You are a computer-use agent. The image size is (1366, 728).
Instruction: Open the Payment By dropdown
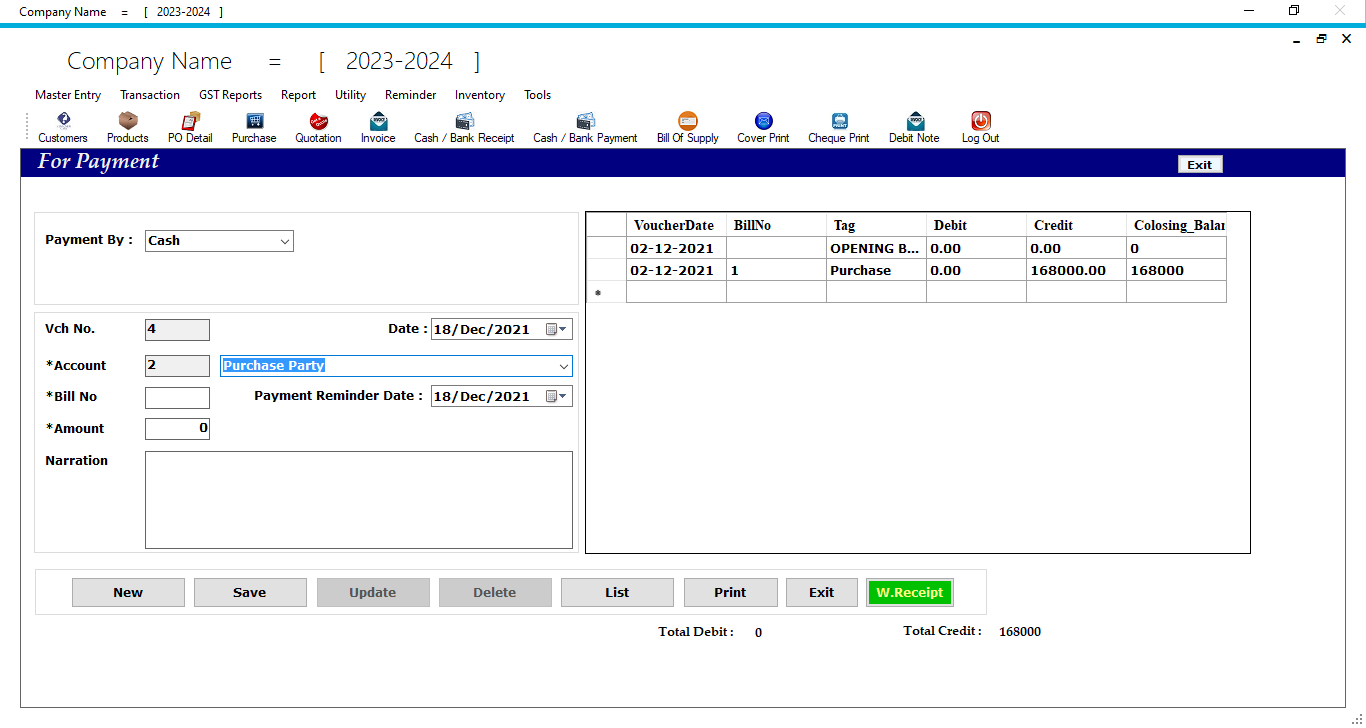(x=283, y=241)
